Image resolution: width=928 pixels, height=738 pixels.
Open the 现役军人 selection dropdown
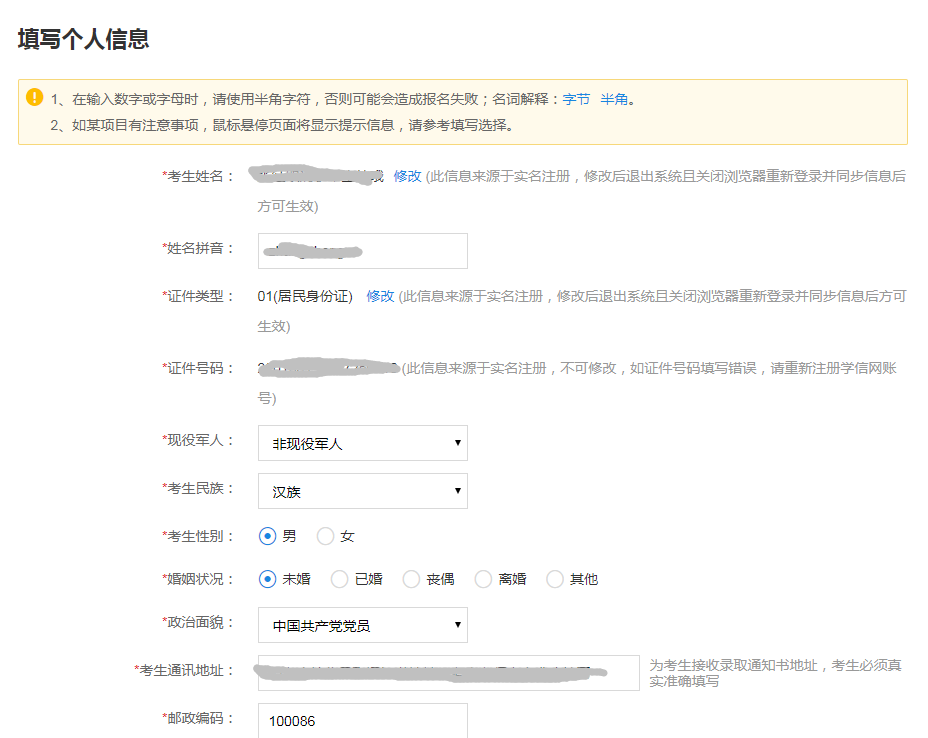362,443
